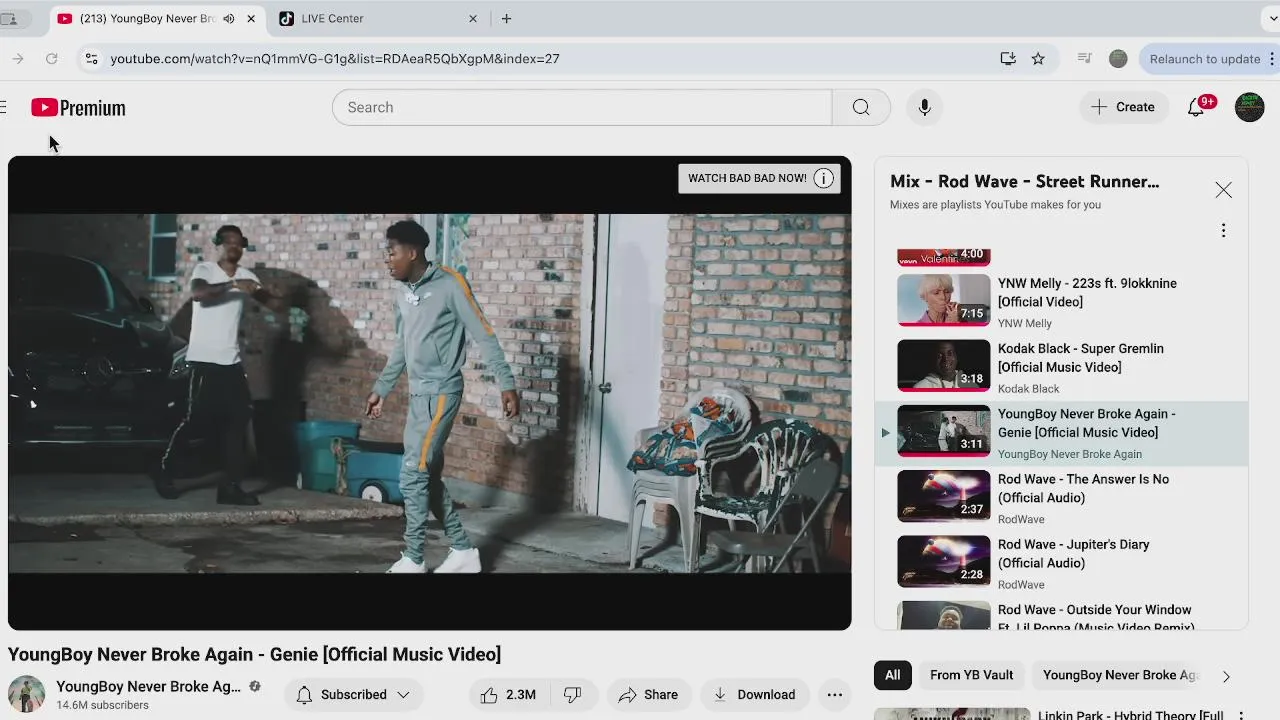Viewport: 1280px width, 720px height.
Task: Click the install app icon in address bar
Action: (x=1008, y=59)
